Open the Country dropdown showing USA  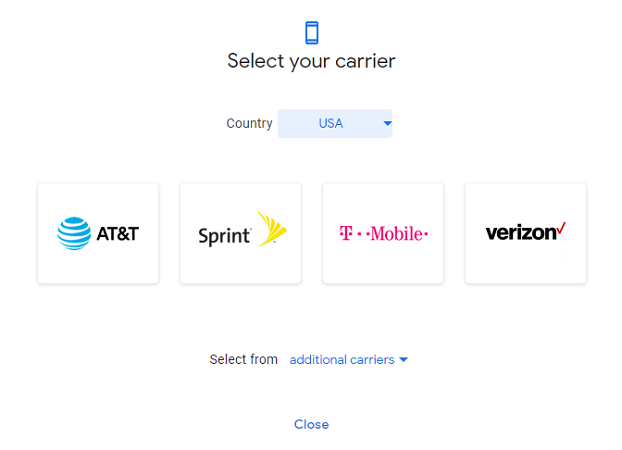point(335,123)
